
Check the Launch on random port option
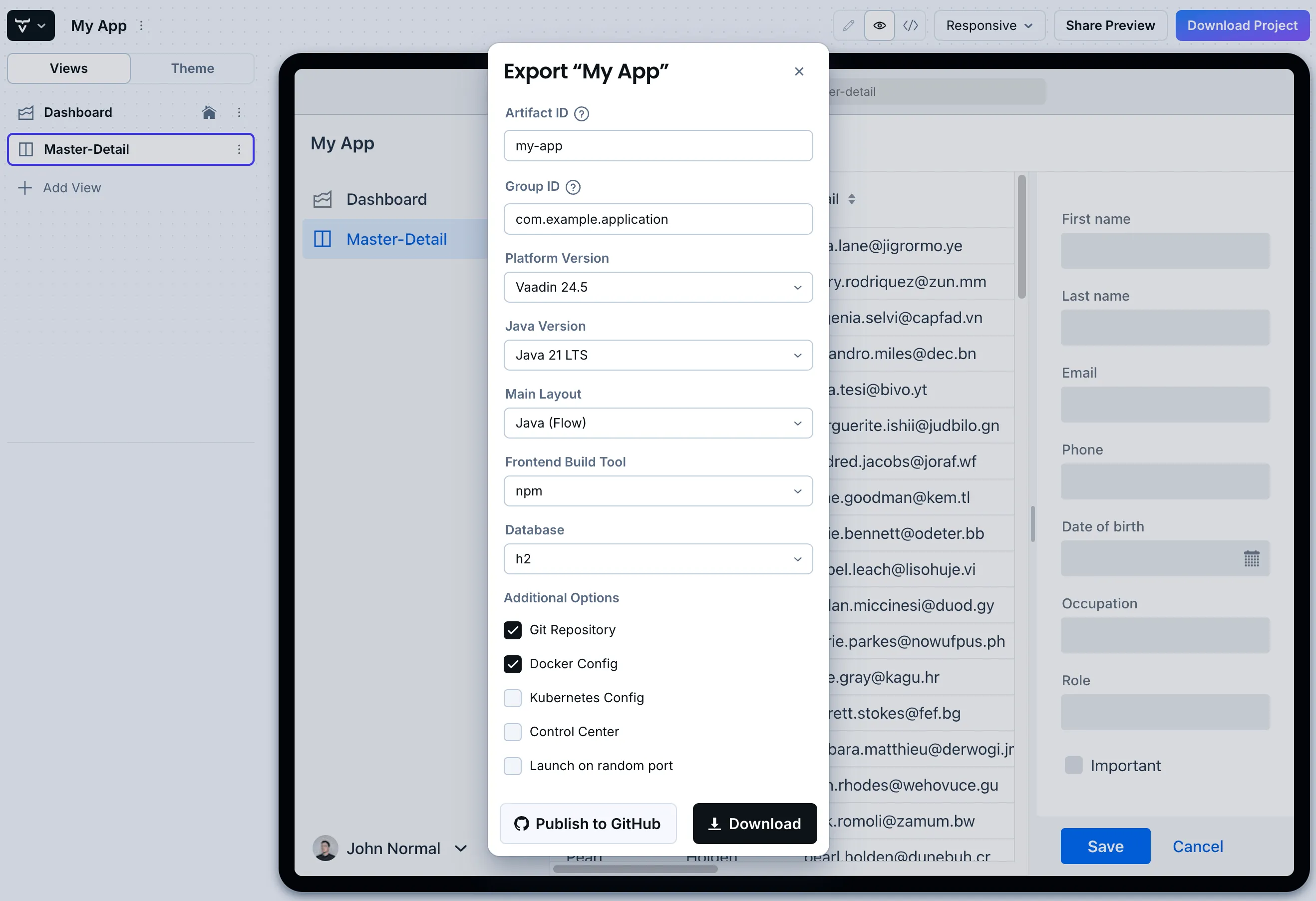coord(512,766)
